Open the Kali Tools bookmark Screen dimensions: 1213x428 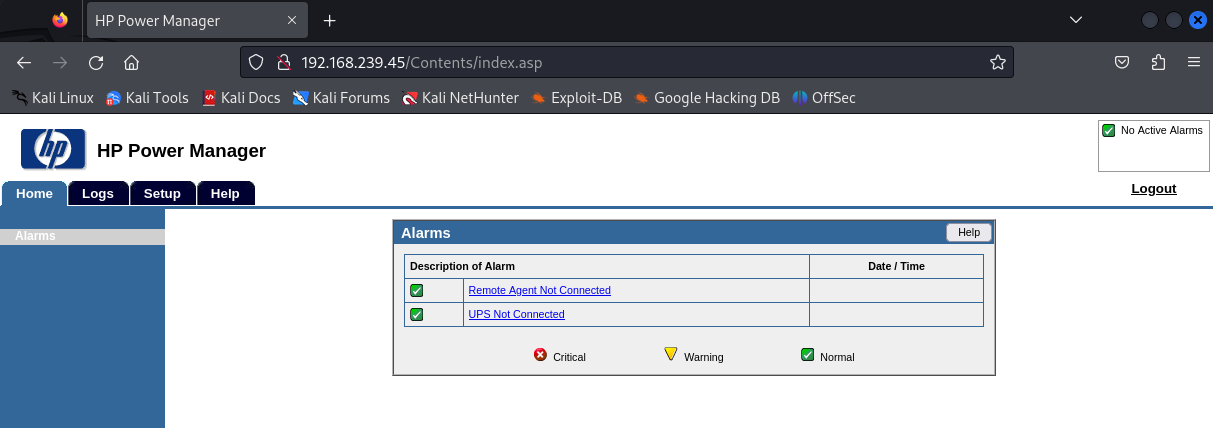click(x=147, y=98)
